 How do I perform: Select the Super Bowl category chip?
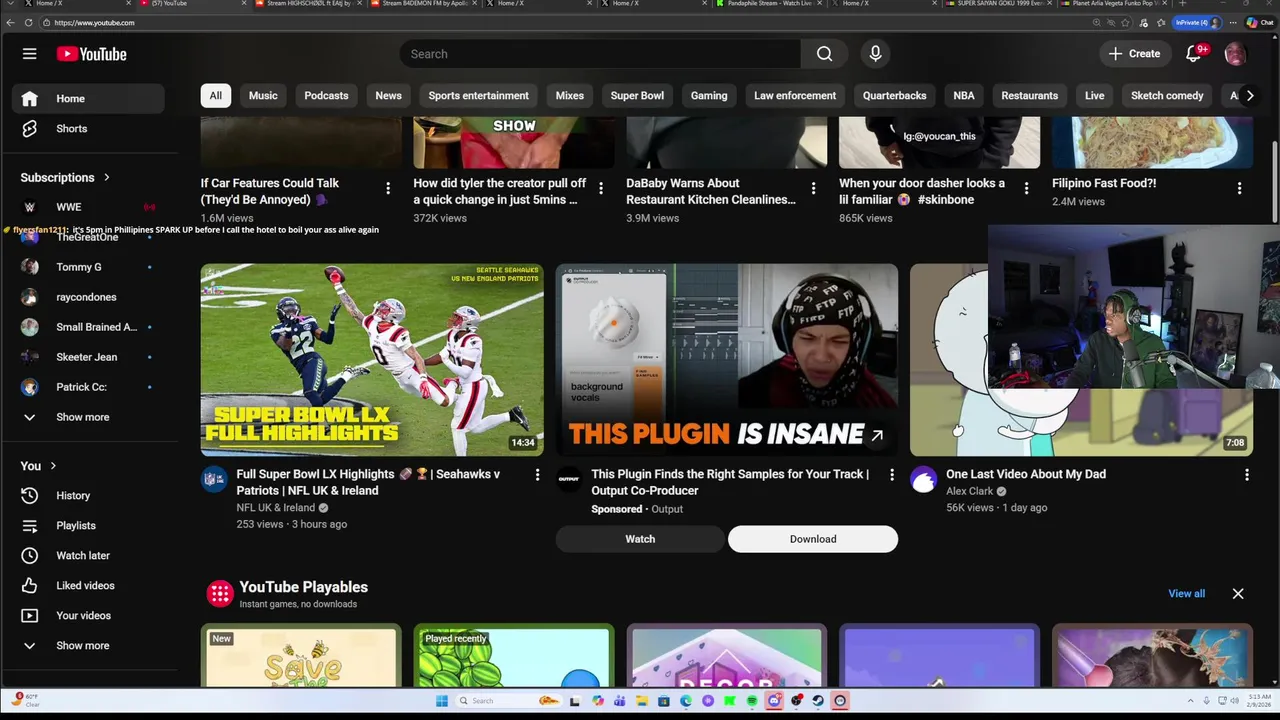(x=637, y=96)
